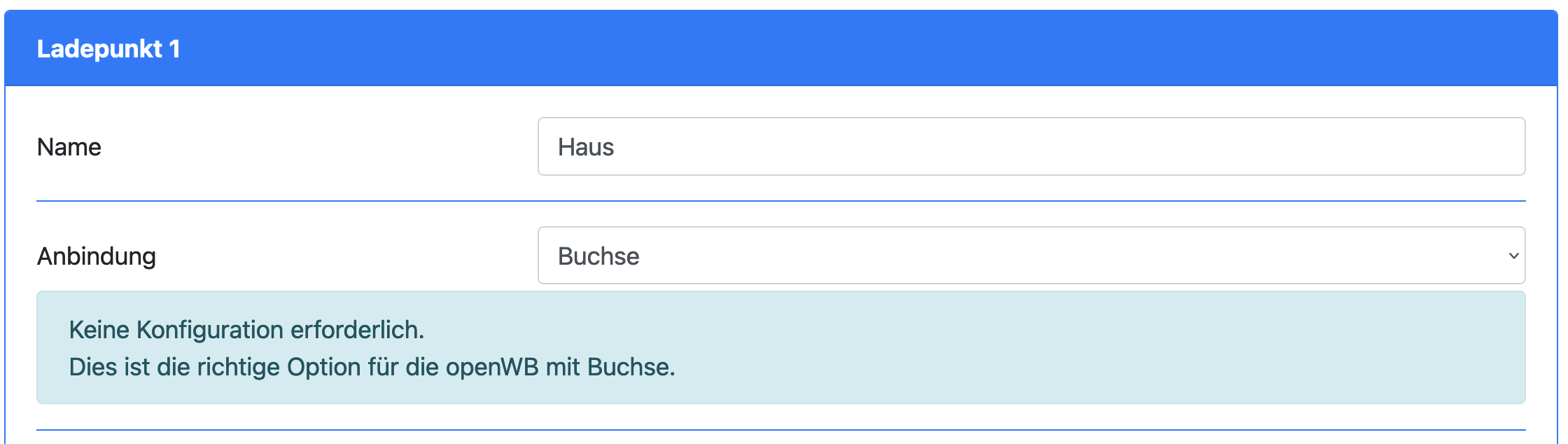
Task: Click the number 1 in the card title
Action: point(174,49)
